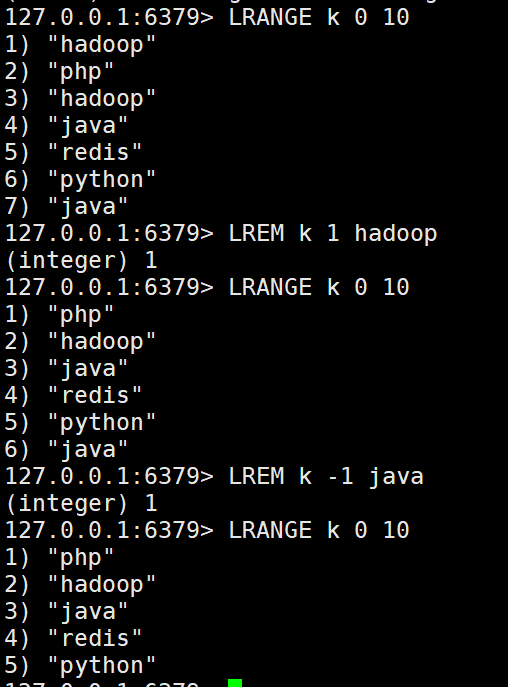
Task: Select the 4) "java" output line
Action: [66, 125]
